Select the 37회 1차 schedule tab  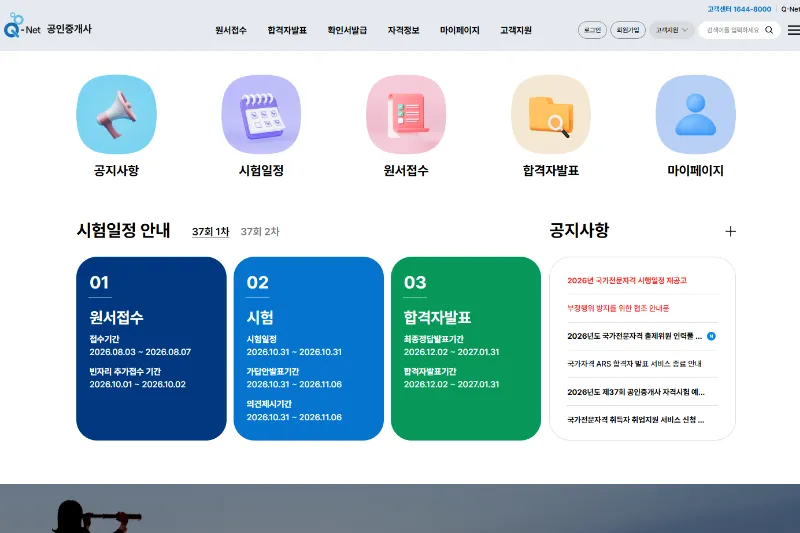point(211,232)
